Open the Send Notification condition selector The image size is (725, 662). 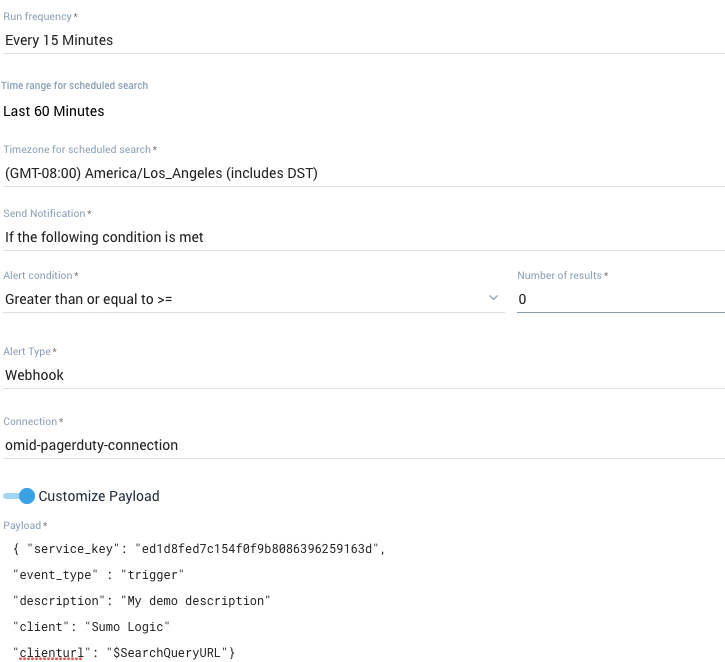click(x=362, y=237)
